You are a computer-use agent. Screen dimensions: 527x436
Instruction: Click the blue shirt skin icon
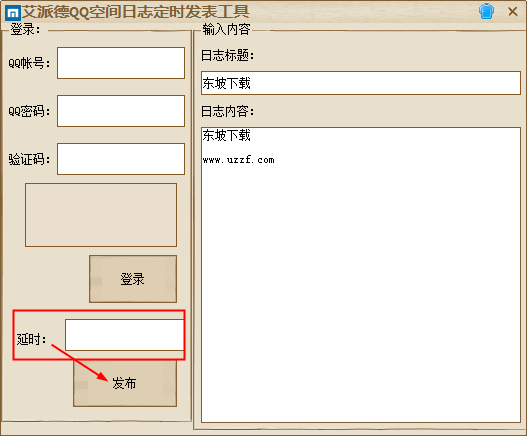pos(486,11)
